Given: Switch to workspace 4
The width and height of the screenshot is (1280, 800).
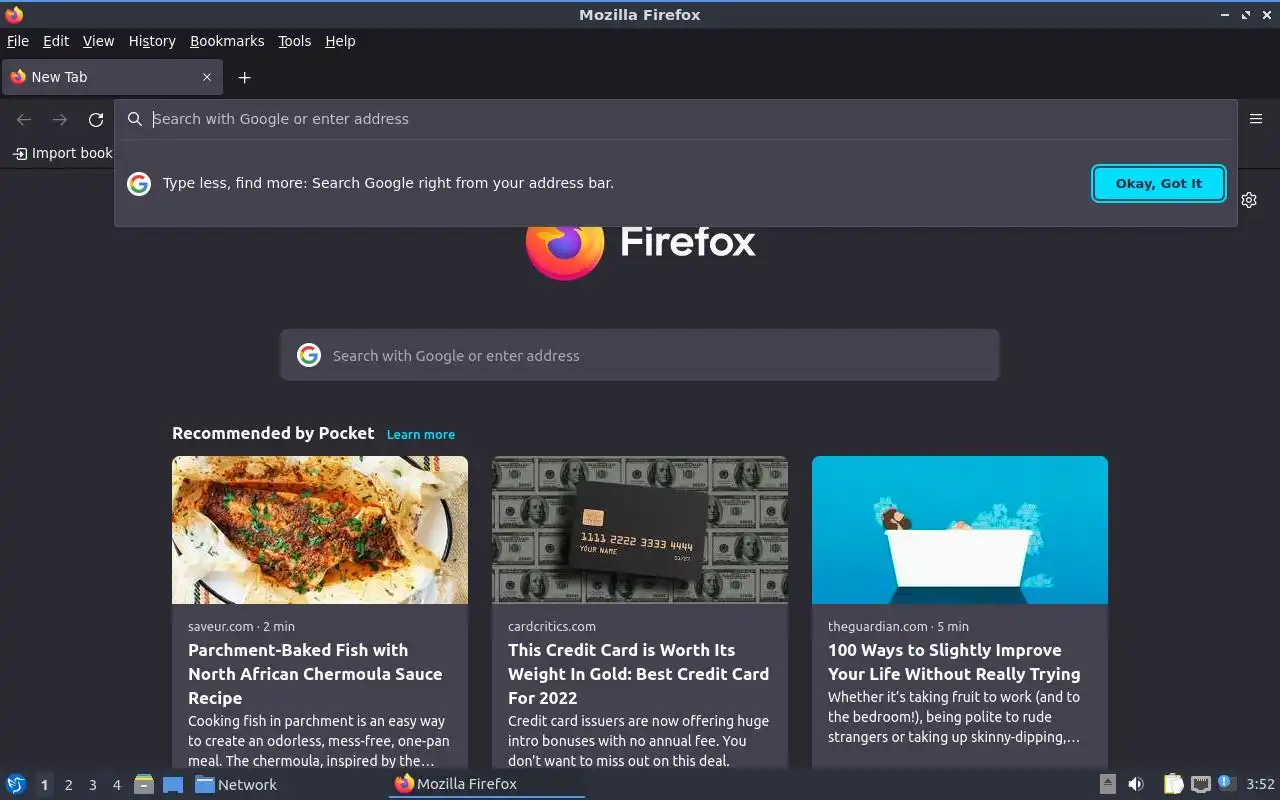Looking at the screenshot, I should [x=116, y=785].
